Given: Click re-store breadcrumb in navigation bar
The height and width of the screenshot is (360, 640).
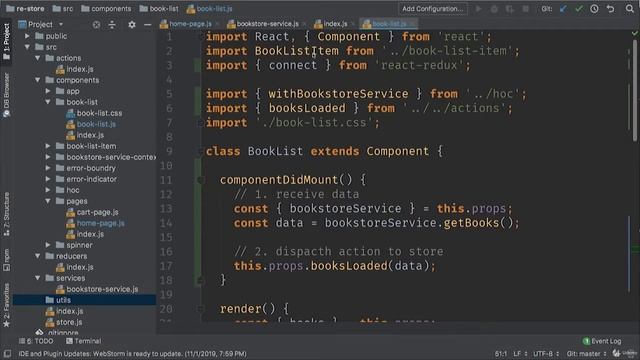Looking at the screenshot, I should tap(25, 9).
